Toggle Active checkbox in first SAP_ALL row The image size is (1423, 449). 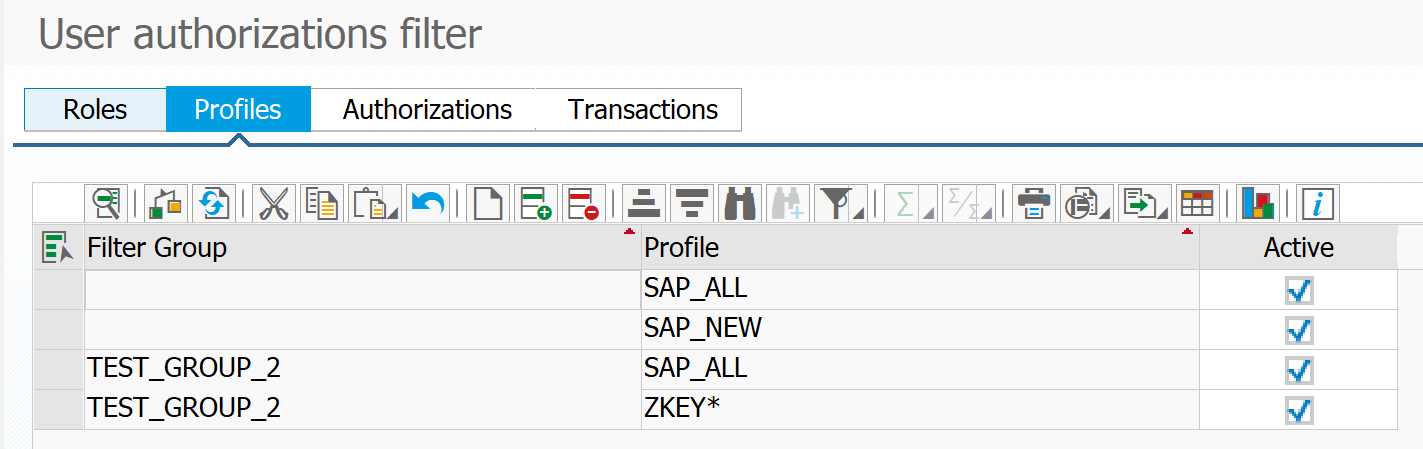(x=1299, y=290)
